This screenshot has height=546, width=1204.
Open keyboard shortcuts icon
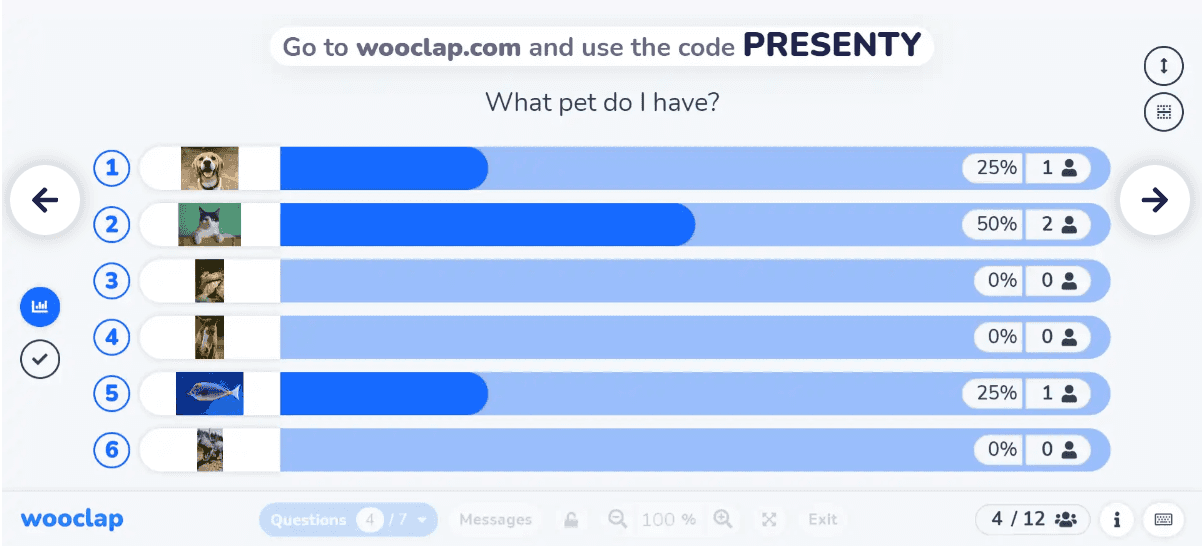point(1163,519)
